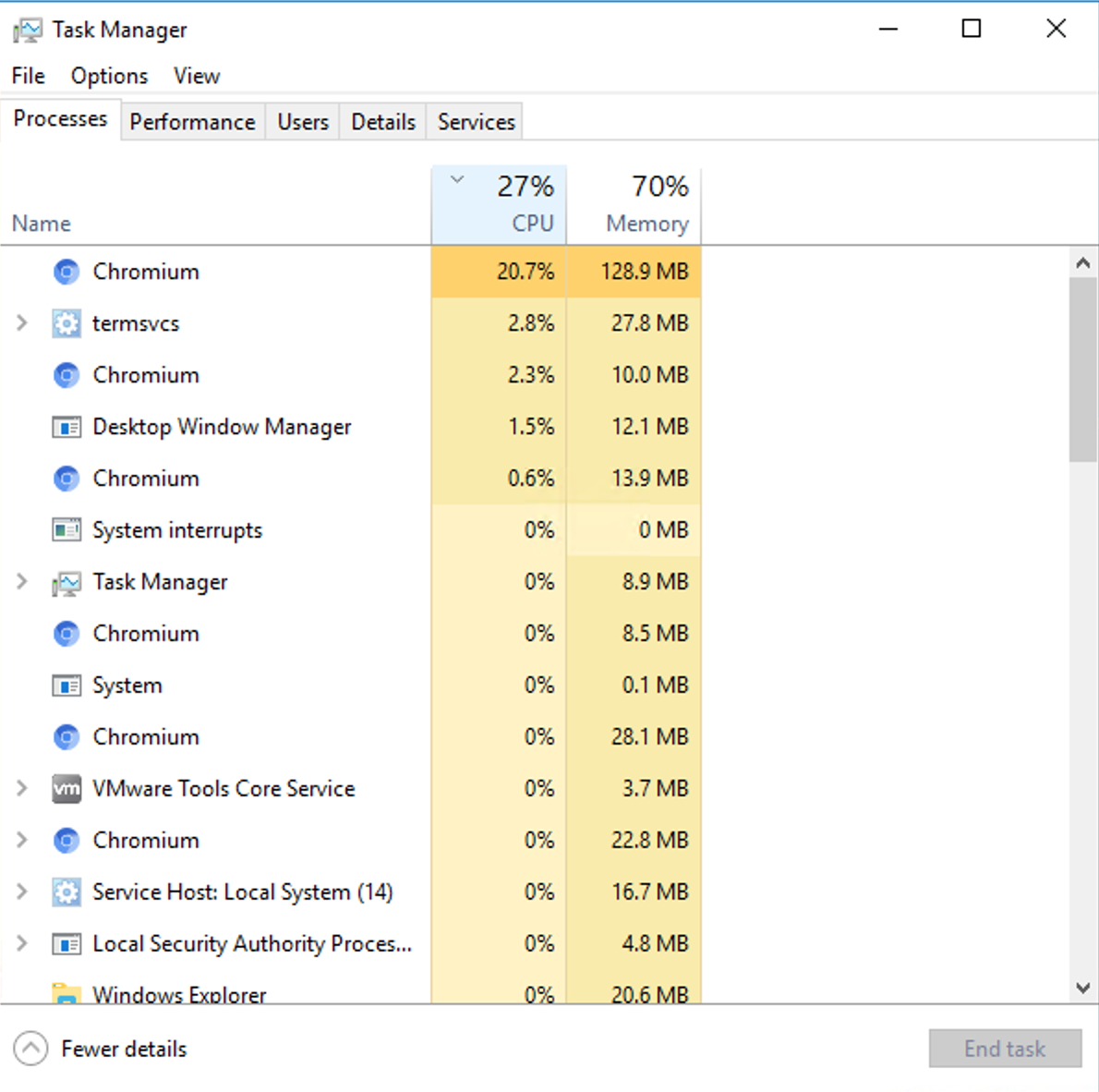
Task: Click the Chromium icon in the 8.5 MB row
Action: click(66, 634)
